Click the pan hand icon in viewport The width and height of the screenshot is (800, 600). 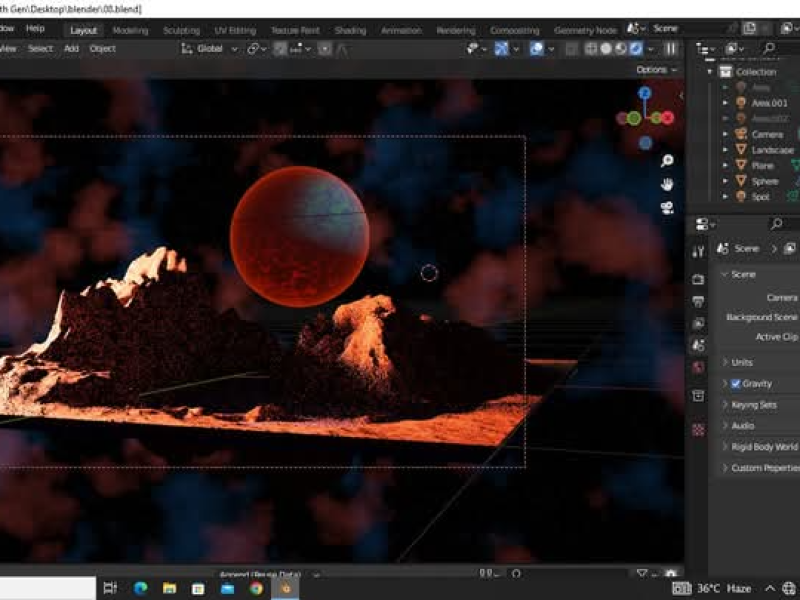[x=667, y=184]
